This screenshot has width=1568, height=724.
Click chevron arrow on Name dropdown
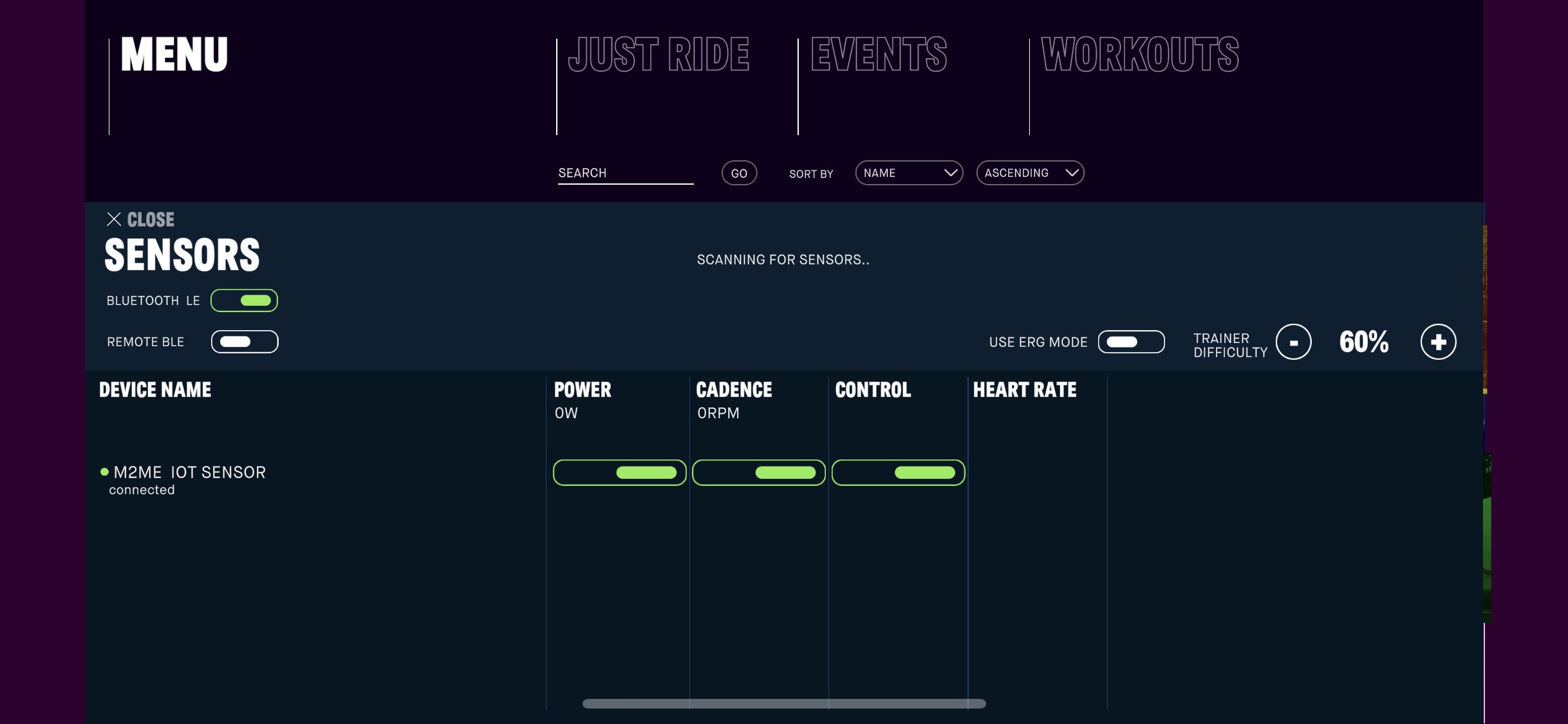[950, 173]
